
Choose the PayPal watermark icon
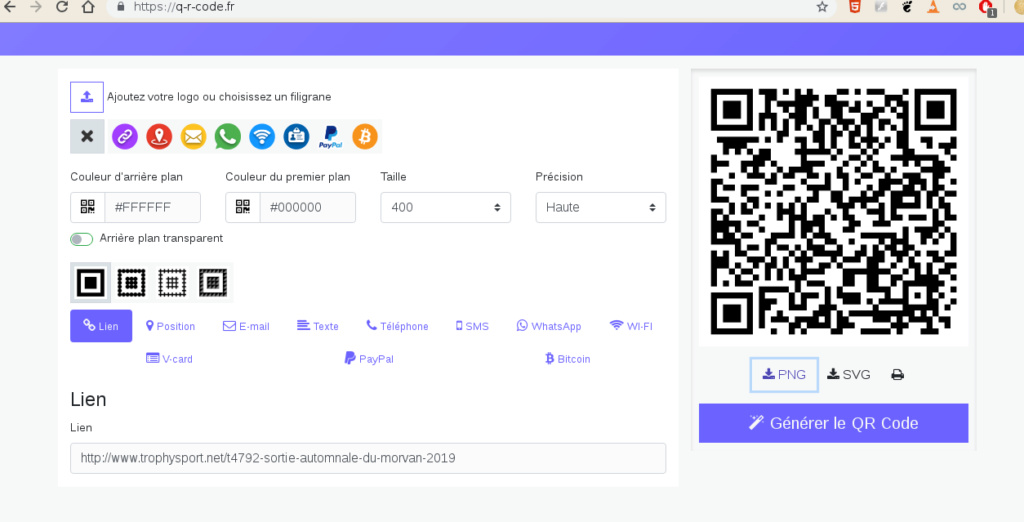[x=330, y=137]
